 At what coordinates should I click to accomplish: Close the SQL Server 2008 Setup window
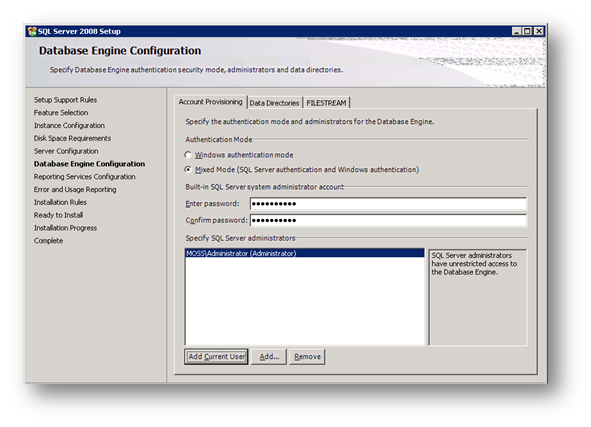tap(539, 31)
